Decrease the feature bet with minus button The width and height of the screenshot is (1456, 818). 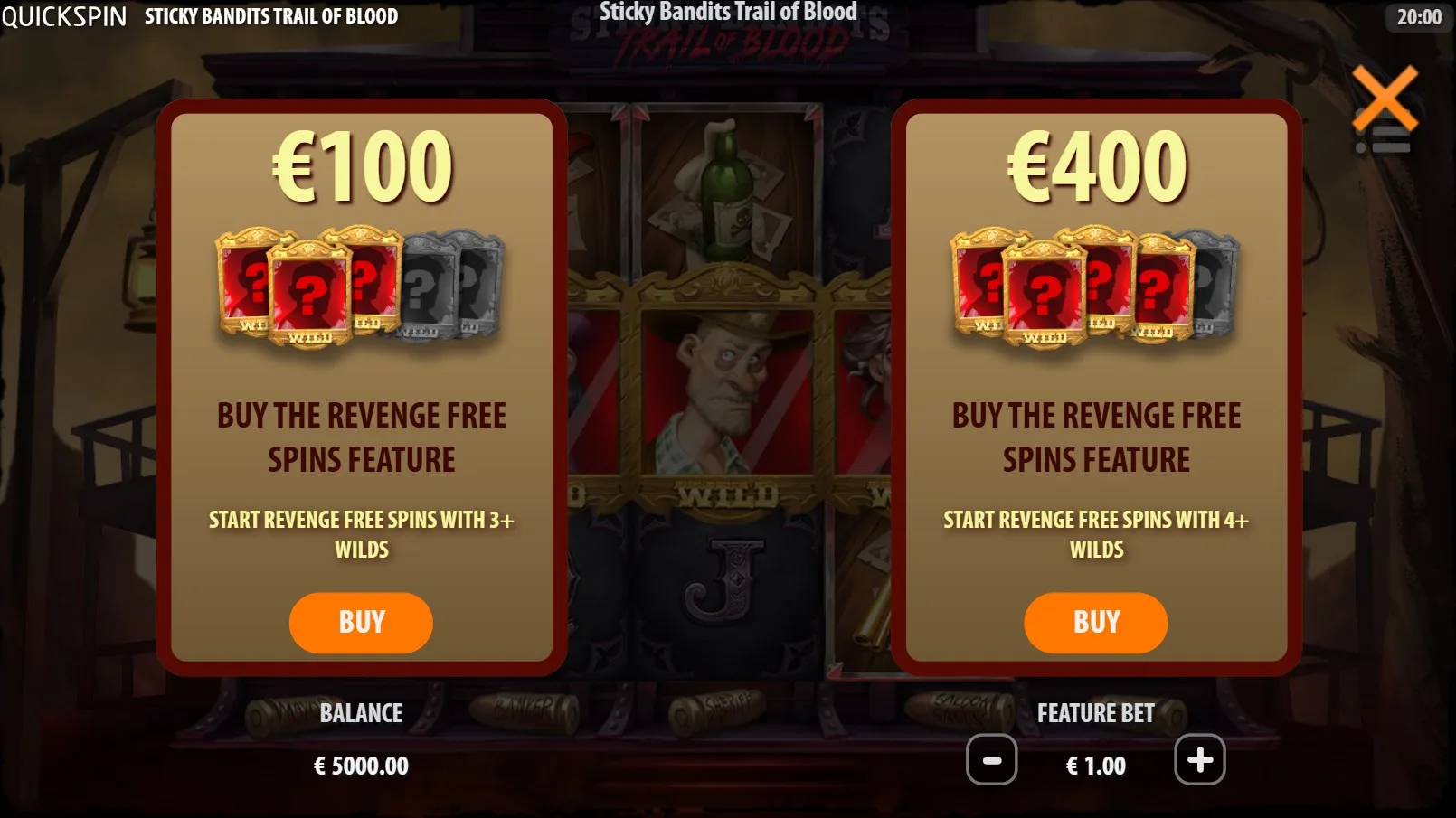coord(991,759)
